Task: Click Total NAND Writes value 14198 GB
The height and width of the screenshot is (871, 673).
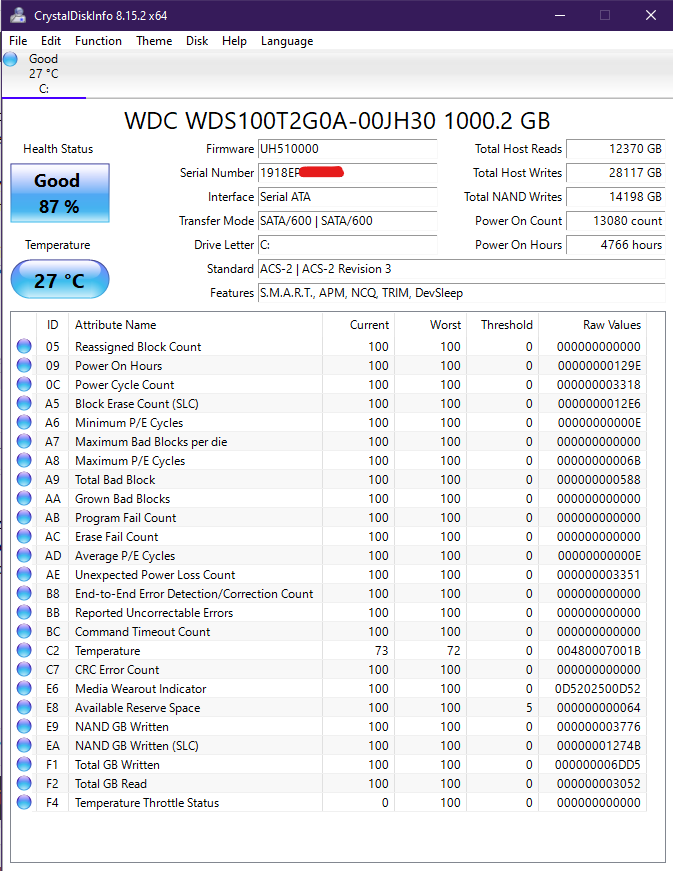Action: (615, 197)
